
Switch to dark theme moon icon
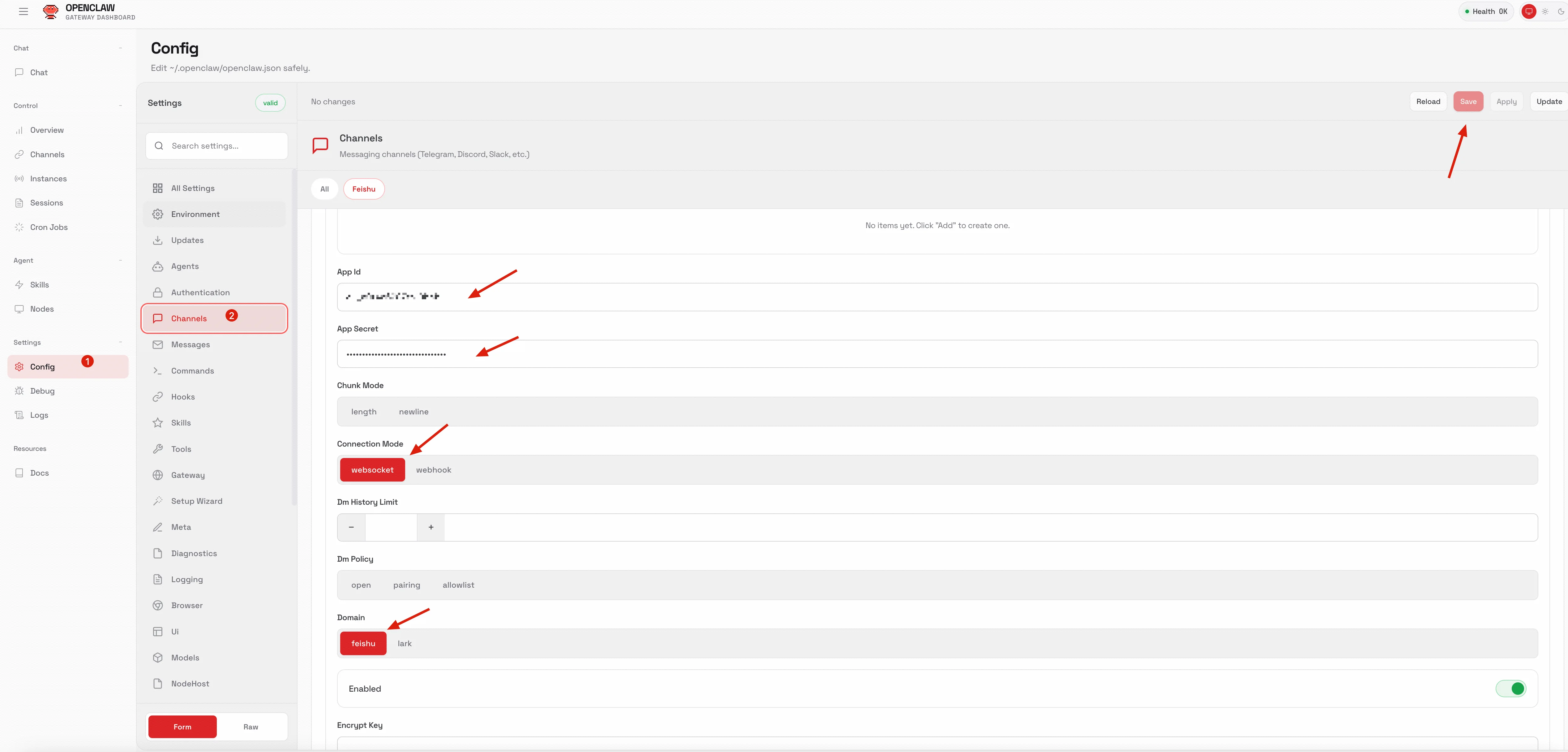pos(1561,11)
